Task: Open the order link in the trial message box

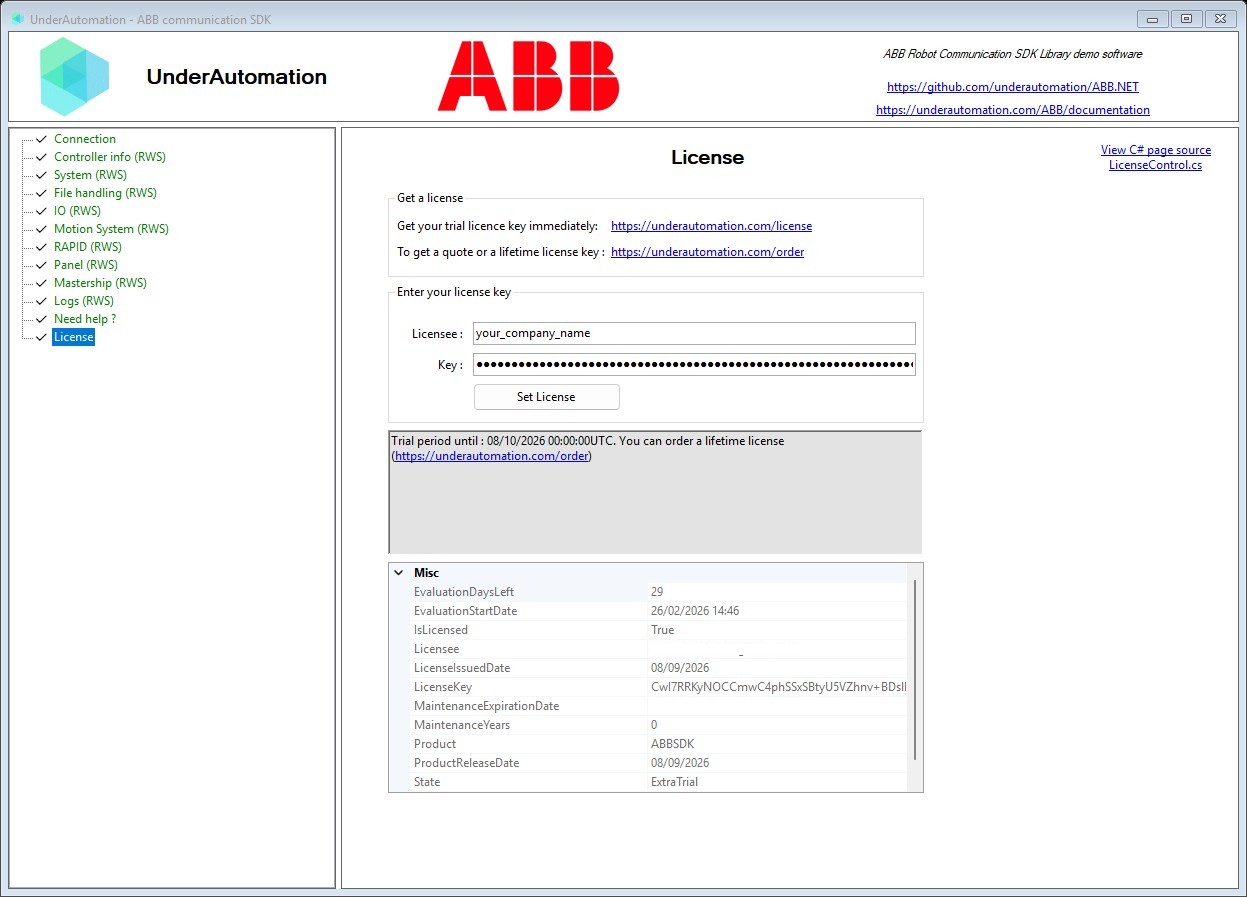Action: tap(492, 456)
